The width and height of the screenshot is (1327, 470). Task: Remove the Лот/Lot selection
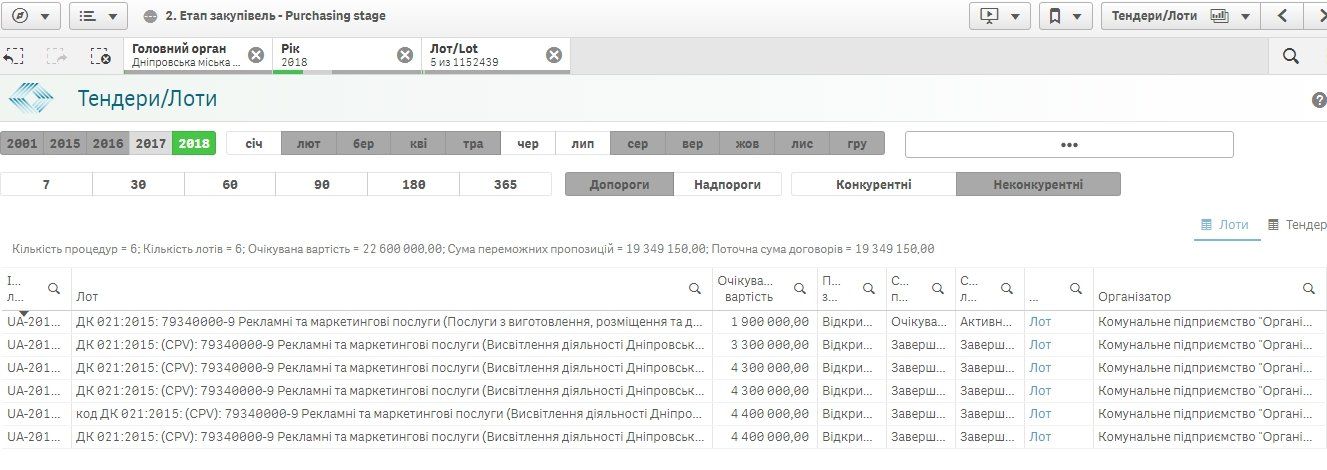[554, 55]
